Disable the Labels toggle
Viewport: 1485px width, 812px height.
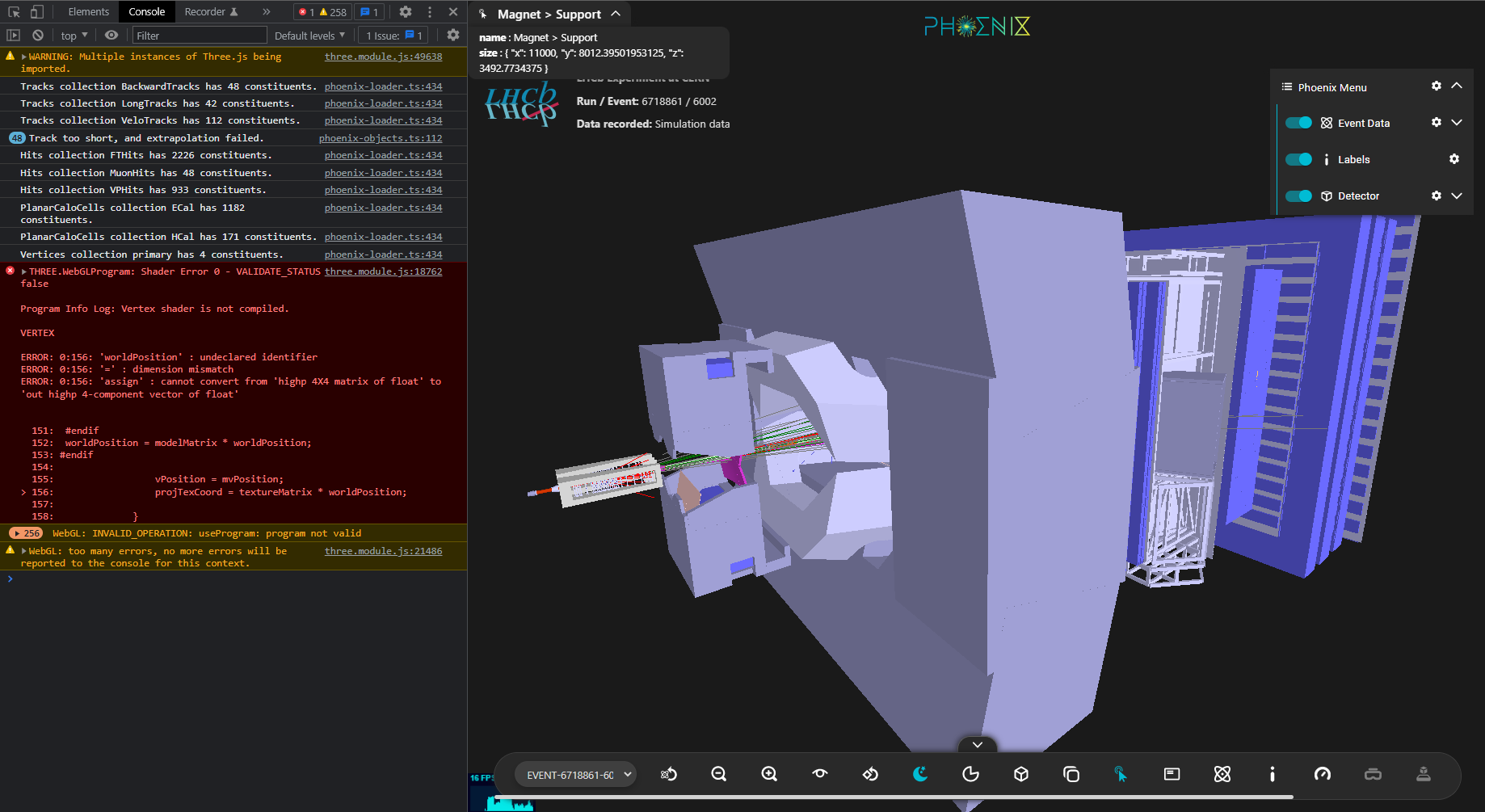coord(1298,159)
